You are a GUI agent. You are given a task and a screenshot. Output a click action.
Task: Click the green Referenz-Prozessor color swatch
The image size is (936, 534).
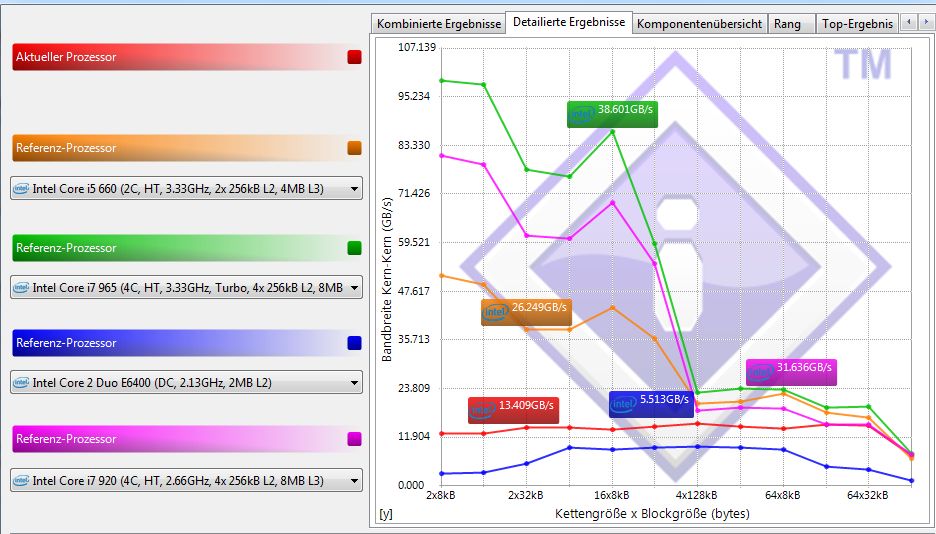[x=355, y=248]
